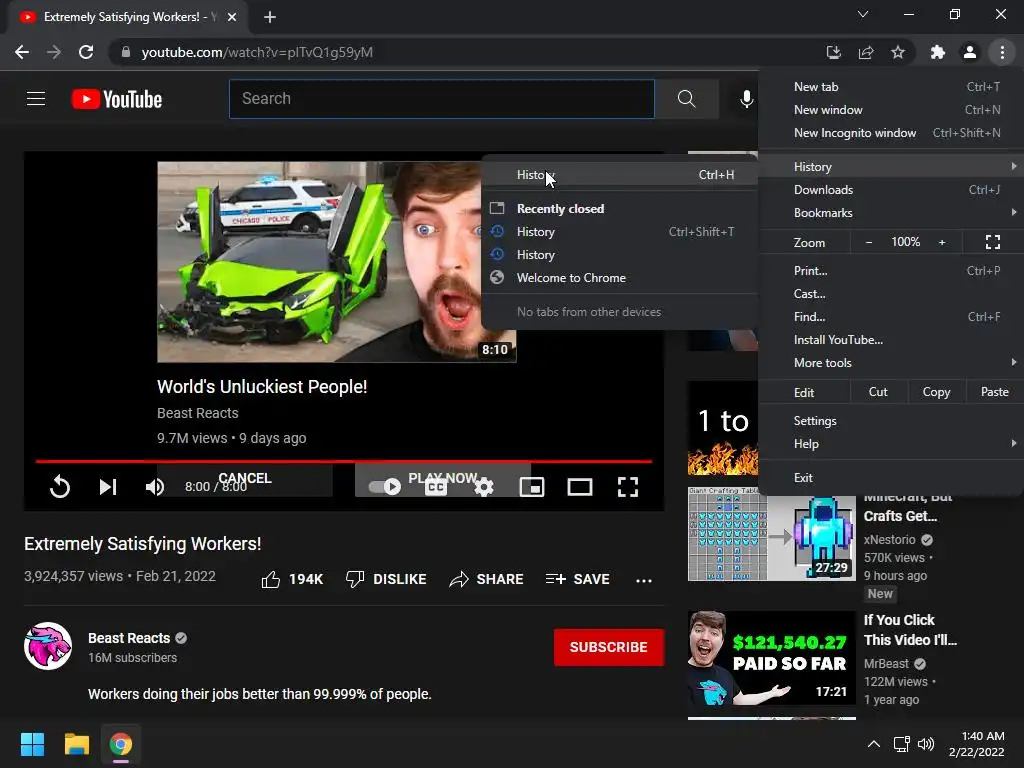Choose Cast from Chrome menu
The image size is (1024, 768).
pos(891,294)
